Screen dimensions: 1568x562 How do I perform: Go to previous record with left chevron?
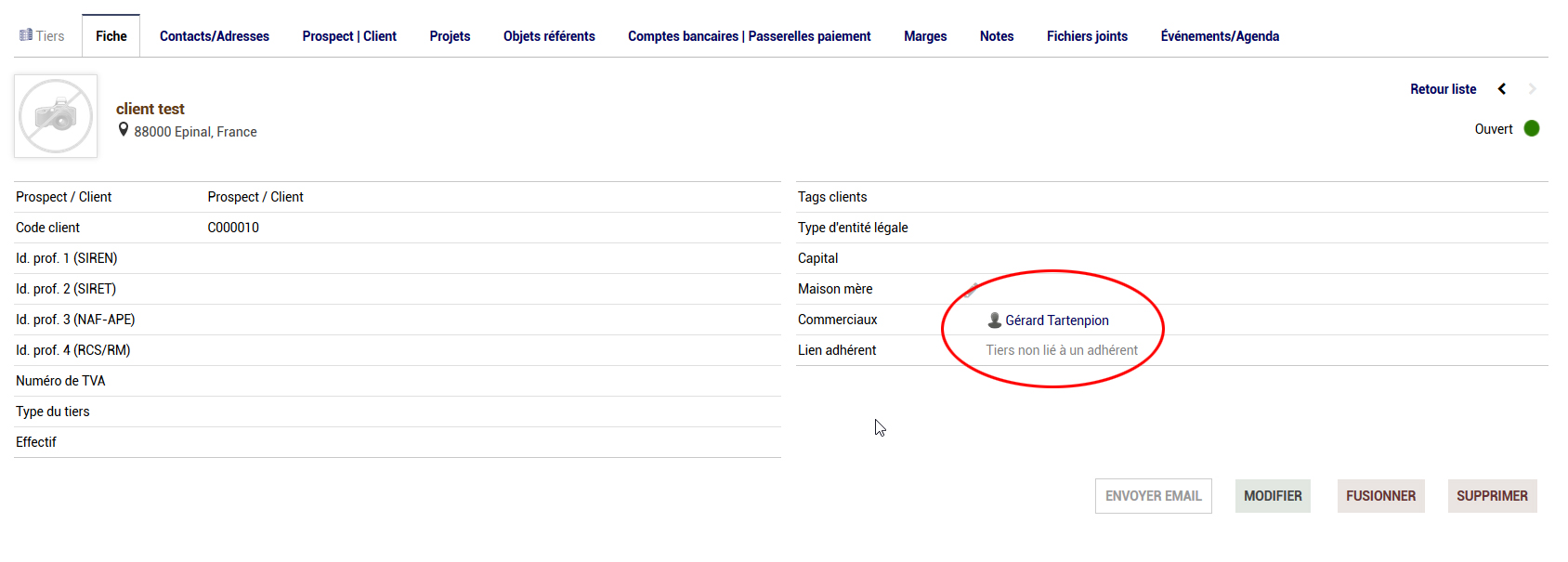(x=1501, y=89)
